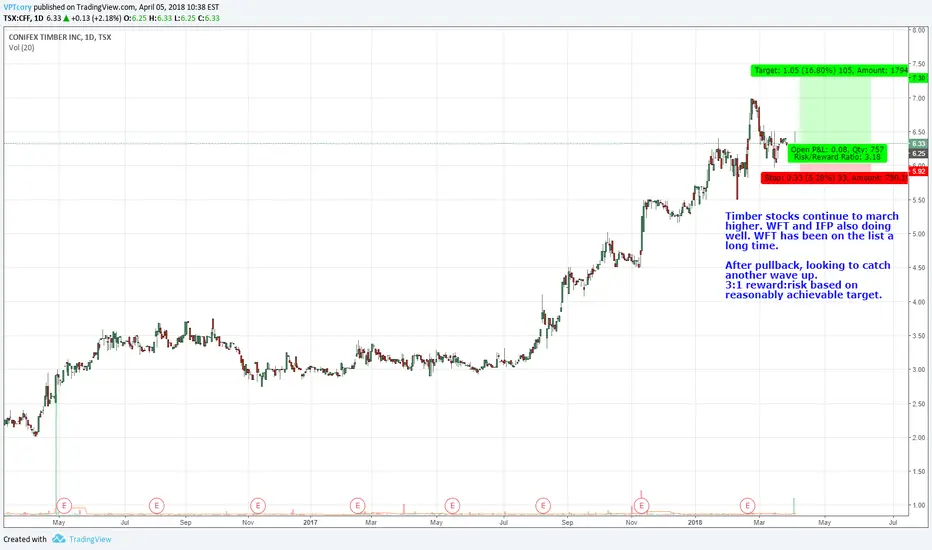
Task: Click the CONIFEX TIMBER INC, 1D, TSX title
Action: (59, 37)
